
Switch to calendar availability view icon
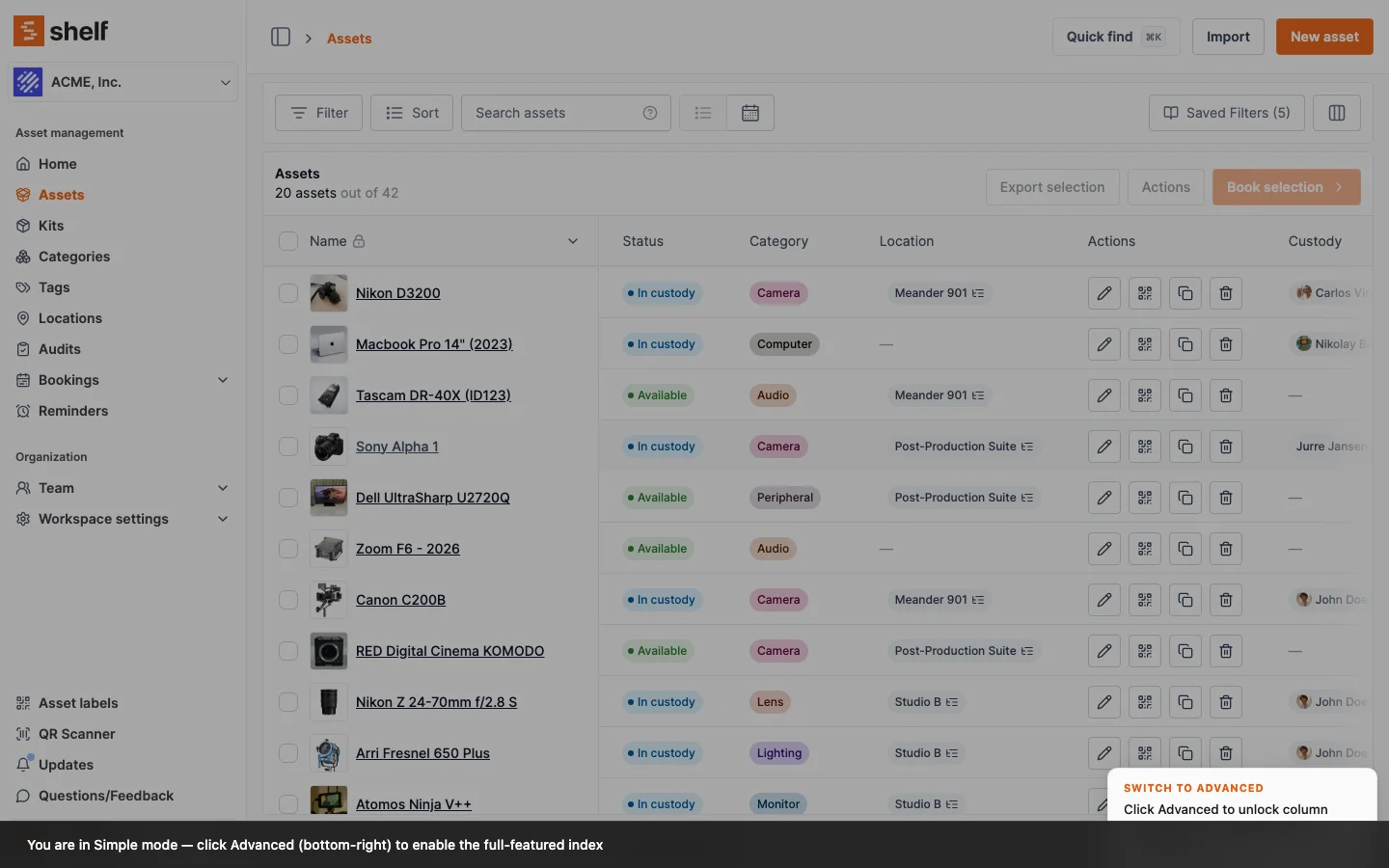750,113
